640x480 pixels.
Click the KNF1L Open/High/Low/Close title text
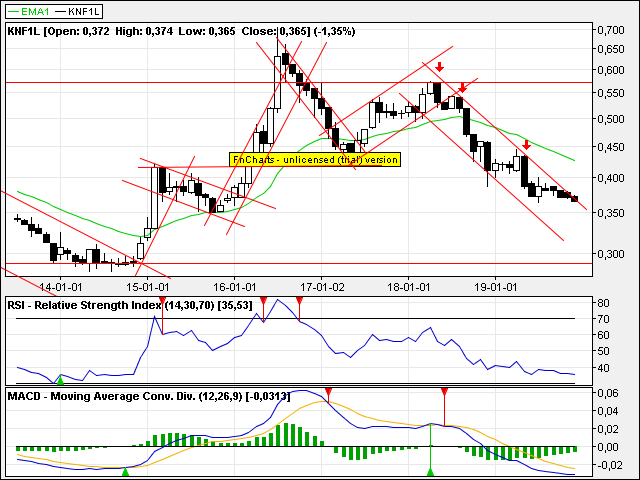pos(181,31)
